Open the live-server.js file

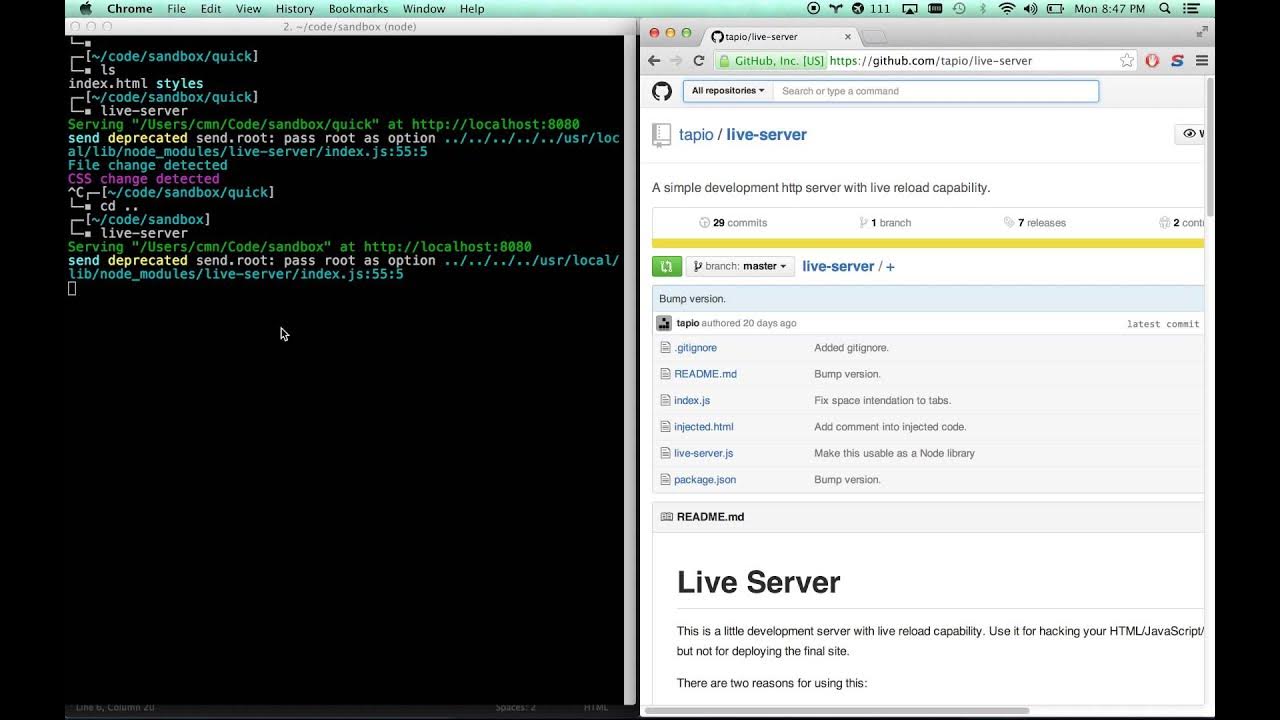tap(703, 453)
